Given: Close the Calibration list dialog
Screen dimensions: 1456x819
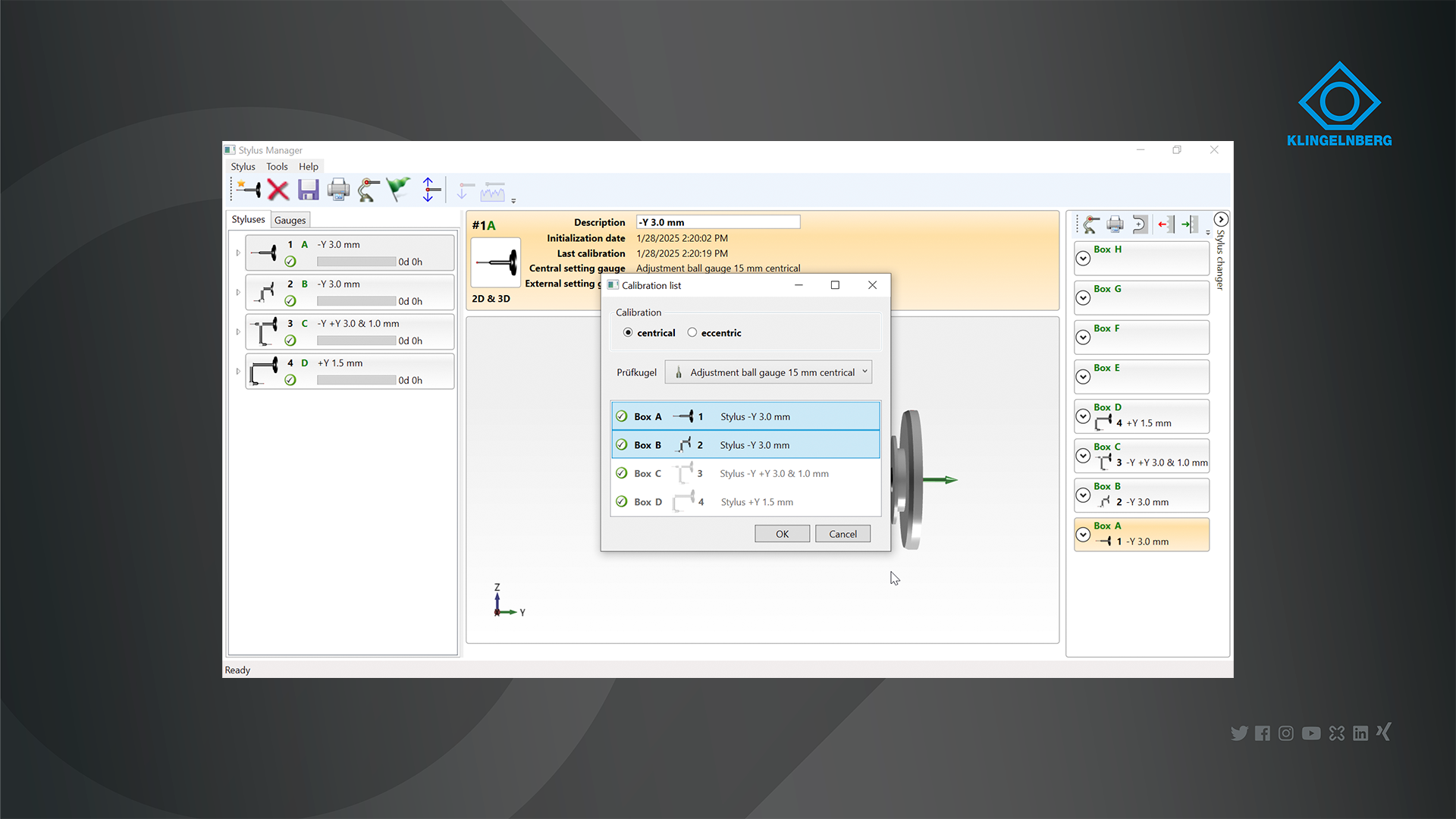Looking at the screenshot, I should 872,285.
